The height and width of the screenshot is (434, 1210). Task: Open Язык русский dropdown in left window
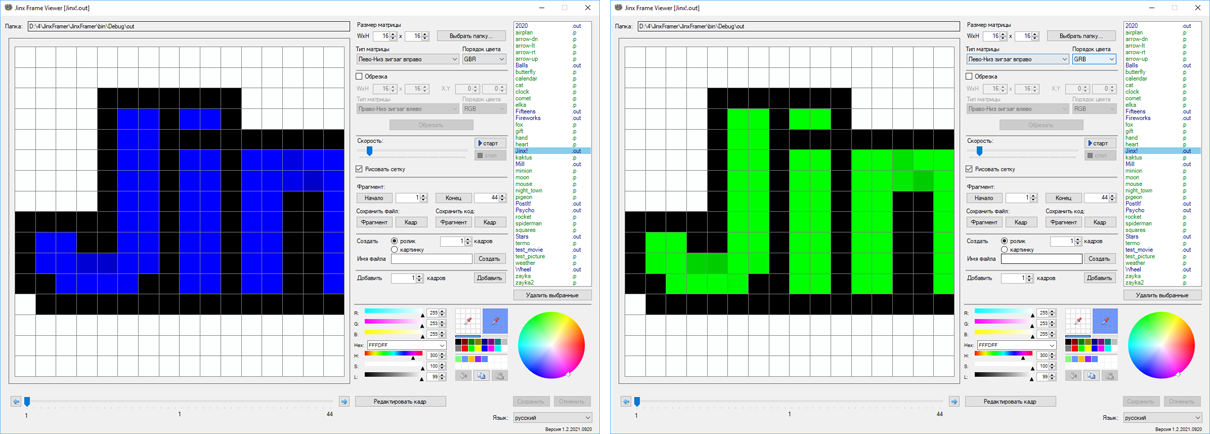tap(553, 418)
